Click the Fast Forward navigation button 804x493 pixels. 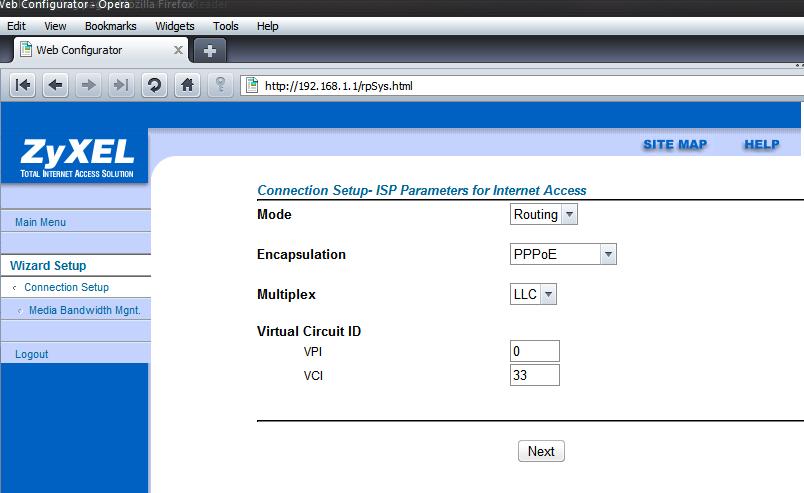point(121,85)
